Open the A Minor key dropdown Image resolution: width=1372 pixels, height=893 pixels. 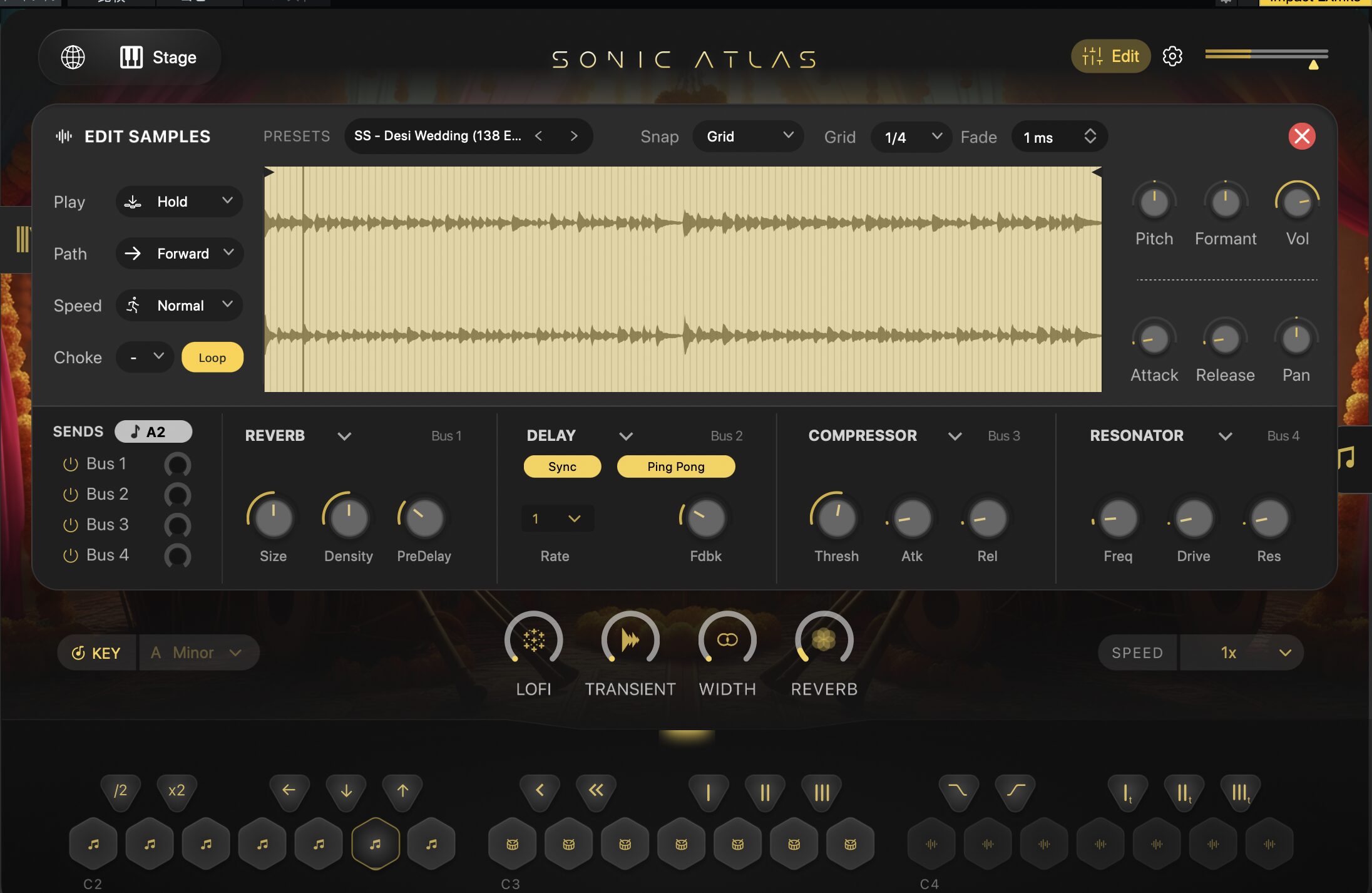[x=198, y=653]
